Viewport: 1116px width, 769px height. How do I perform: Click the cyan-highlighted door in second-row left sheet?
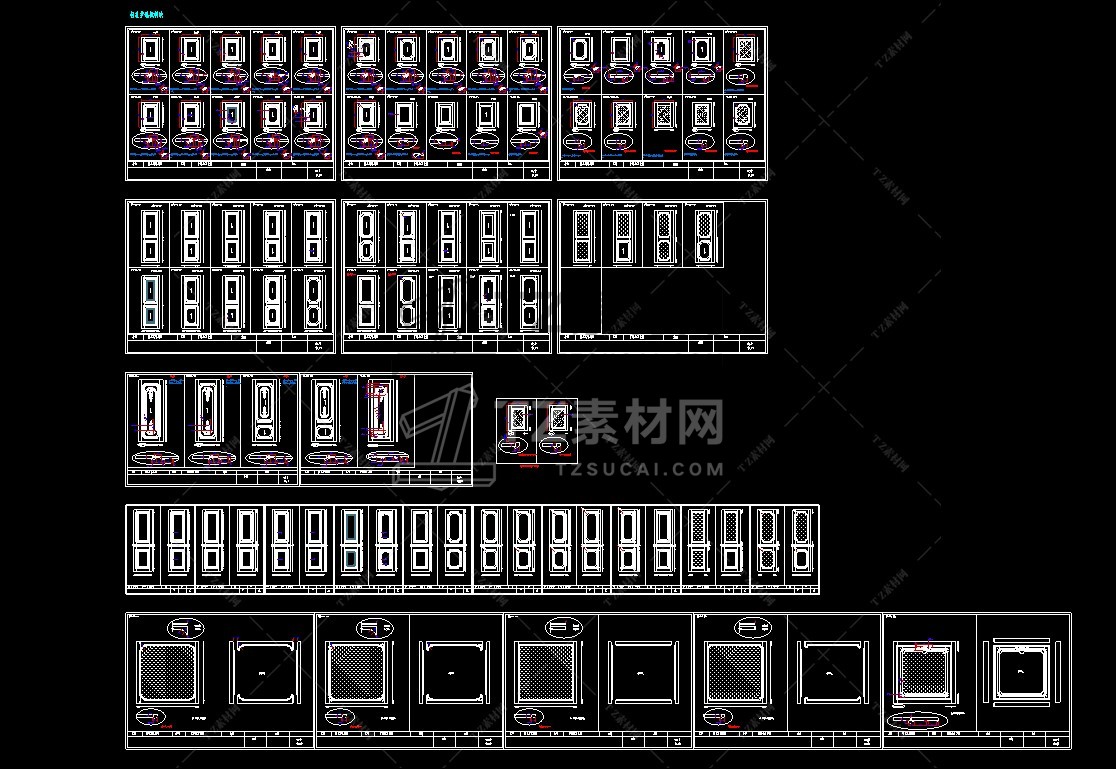click(x=150, y=303)
